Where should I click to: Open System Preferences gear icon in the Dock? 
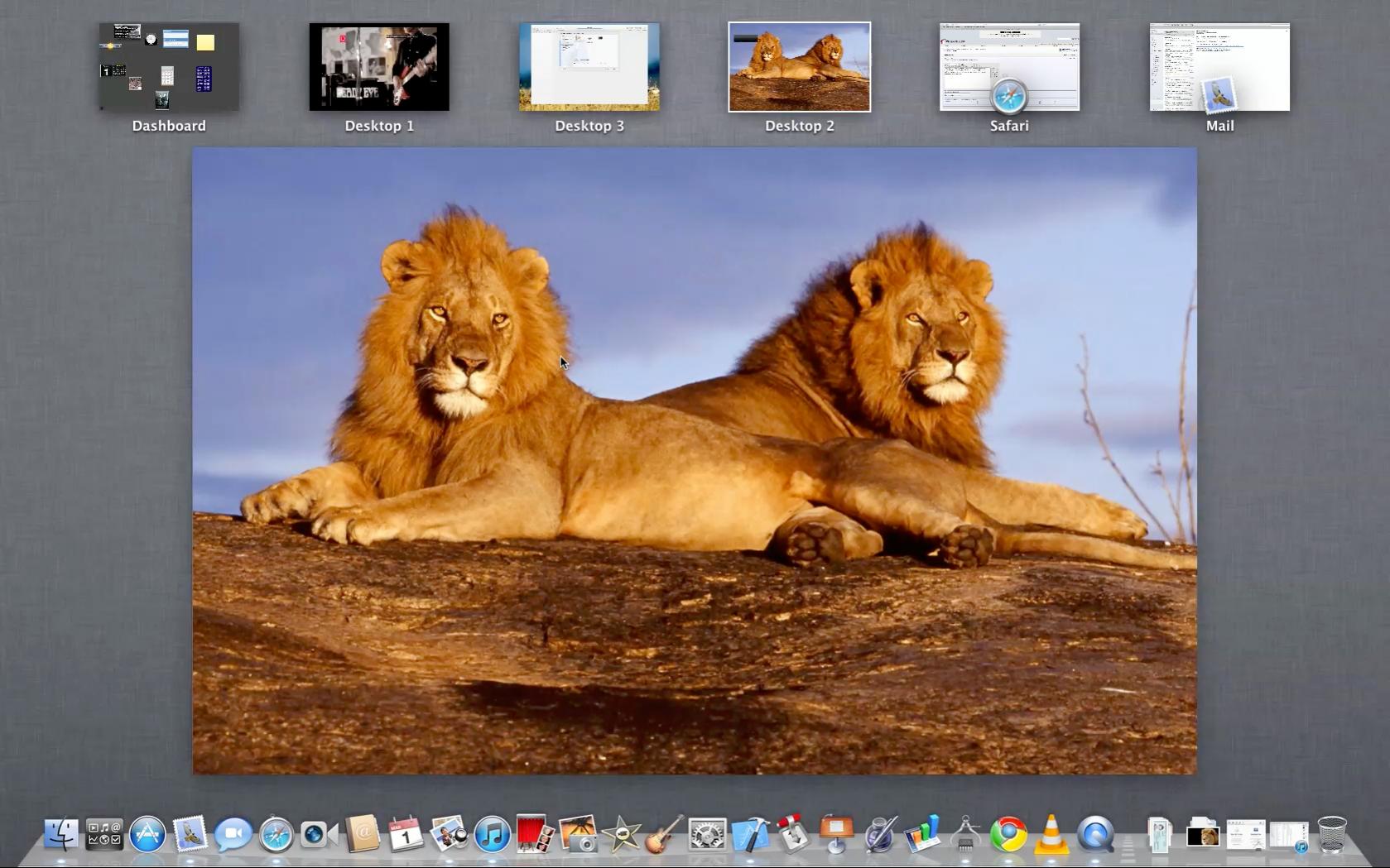[x=707, y=834]
